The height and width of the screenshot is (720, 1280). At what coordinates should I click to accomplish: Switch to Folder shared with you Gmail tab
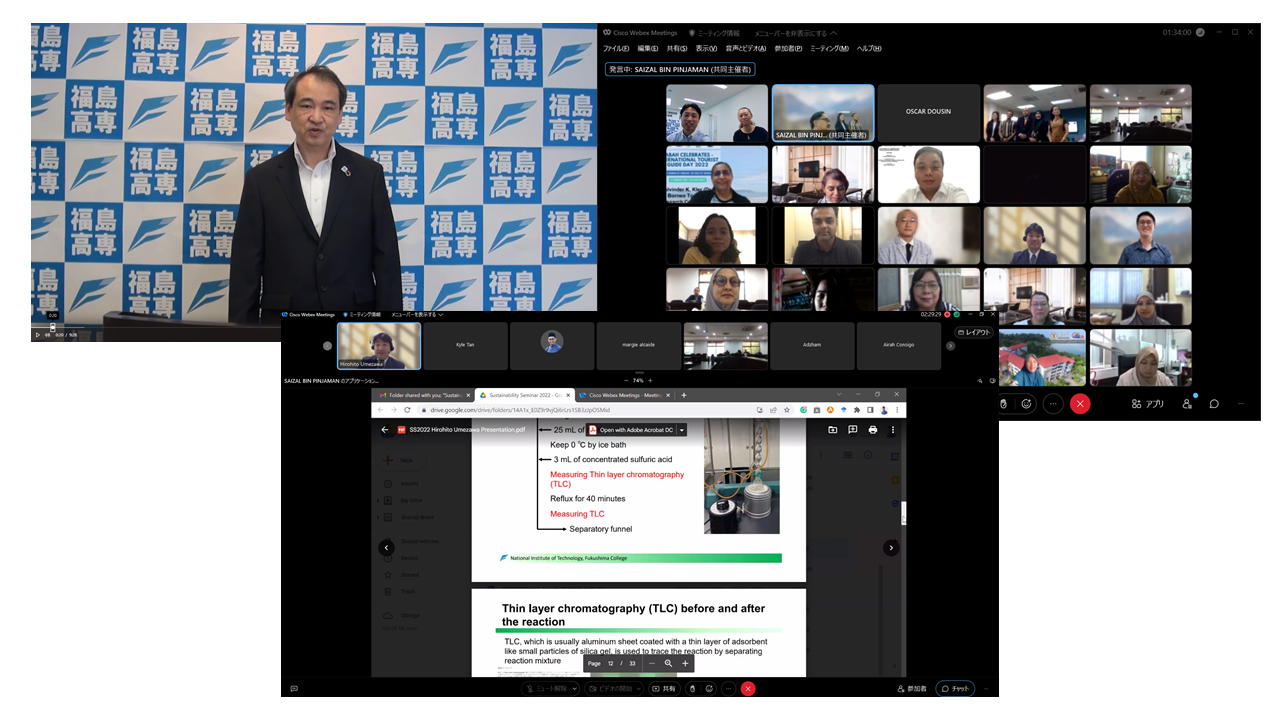coord(424,395)
